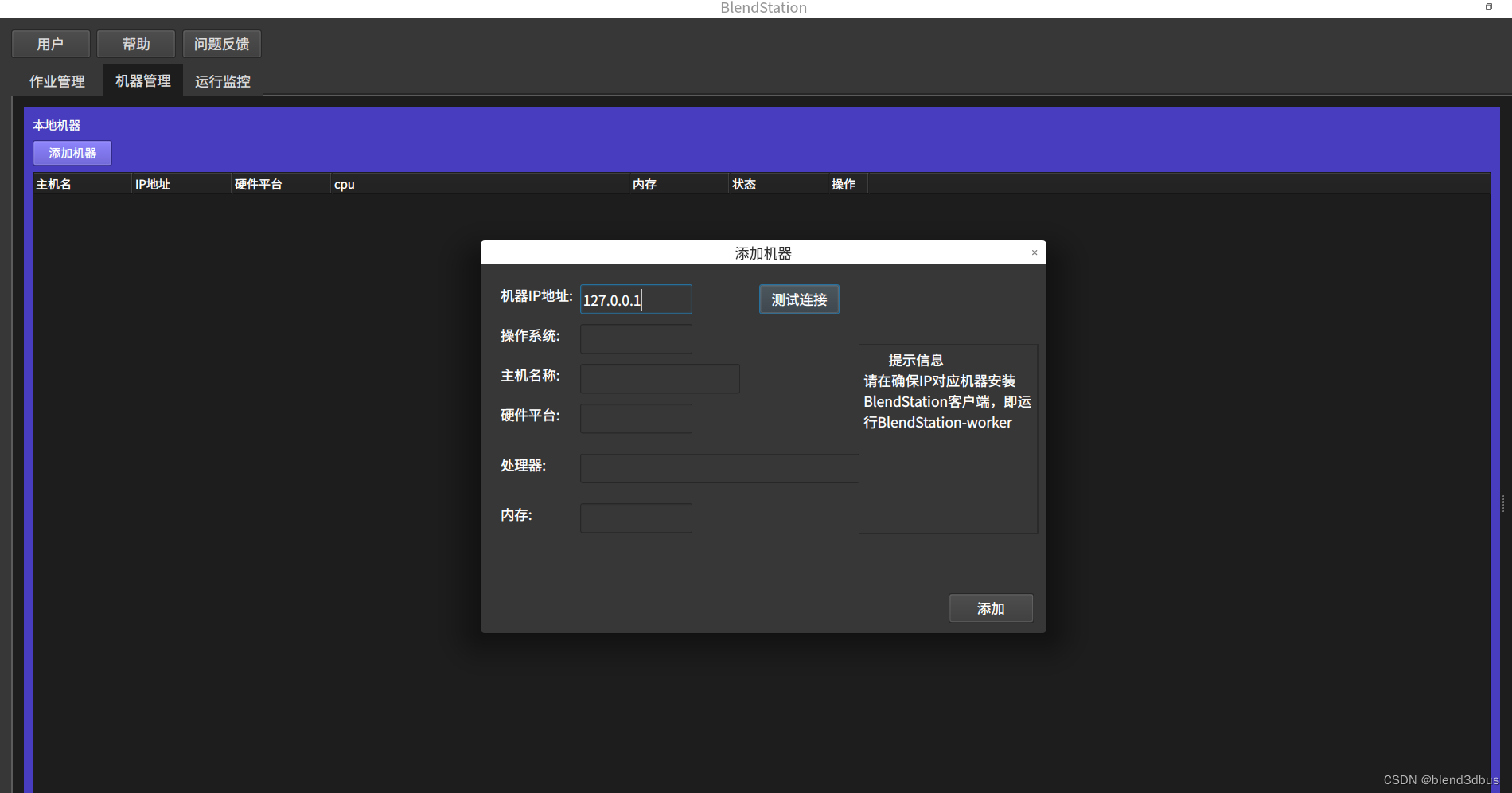The image size is (1512, 793).
Task: Minimize the BlendStation window
Action: pos(1462,6)
